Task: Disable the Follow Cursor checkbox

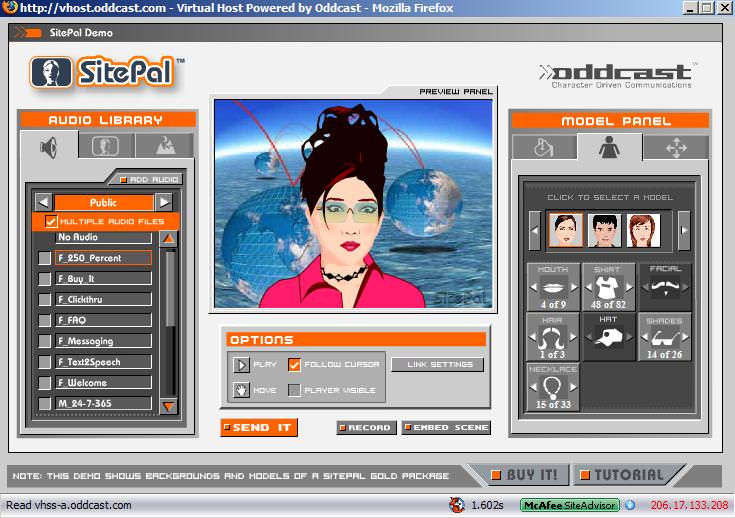Action: 294,365
